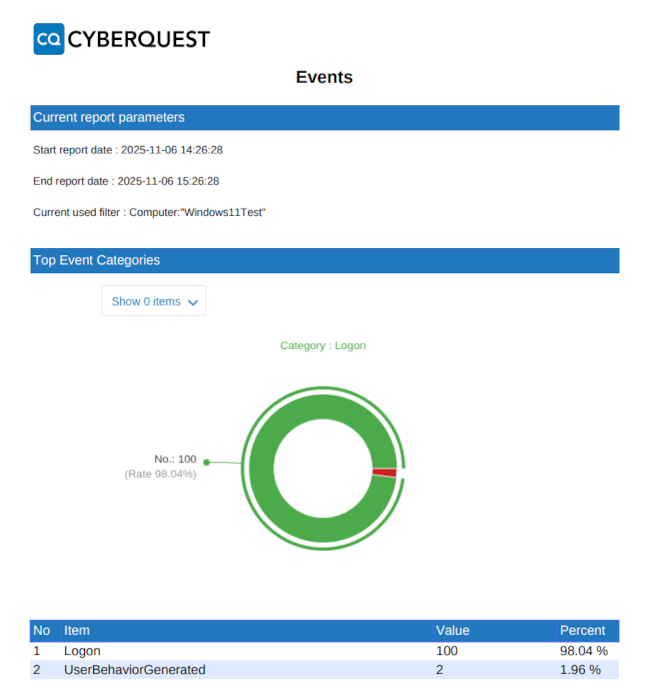Click the CYBERQUEST brand name text
This screenshot has height=693, width=650.
(138, 40)
